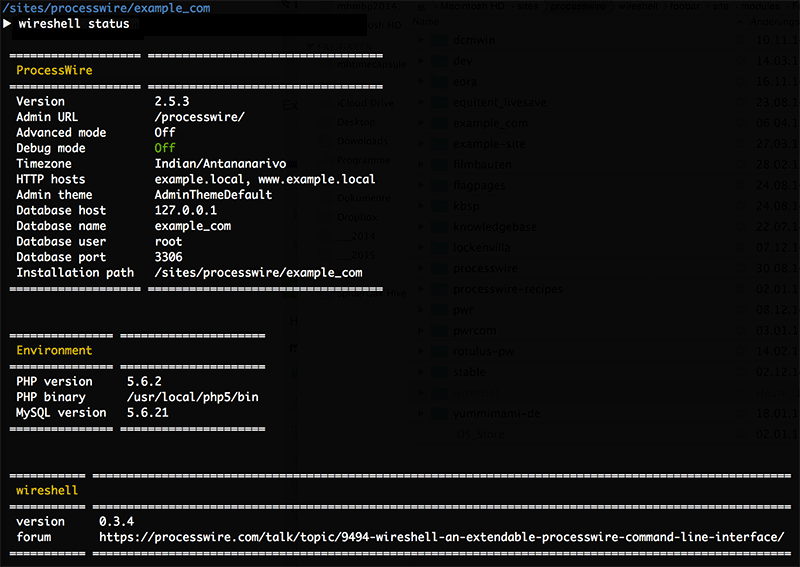Click the Database user value root
The height and width of the screenshot is (567, 800).
(168, 241)
